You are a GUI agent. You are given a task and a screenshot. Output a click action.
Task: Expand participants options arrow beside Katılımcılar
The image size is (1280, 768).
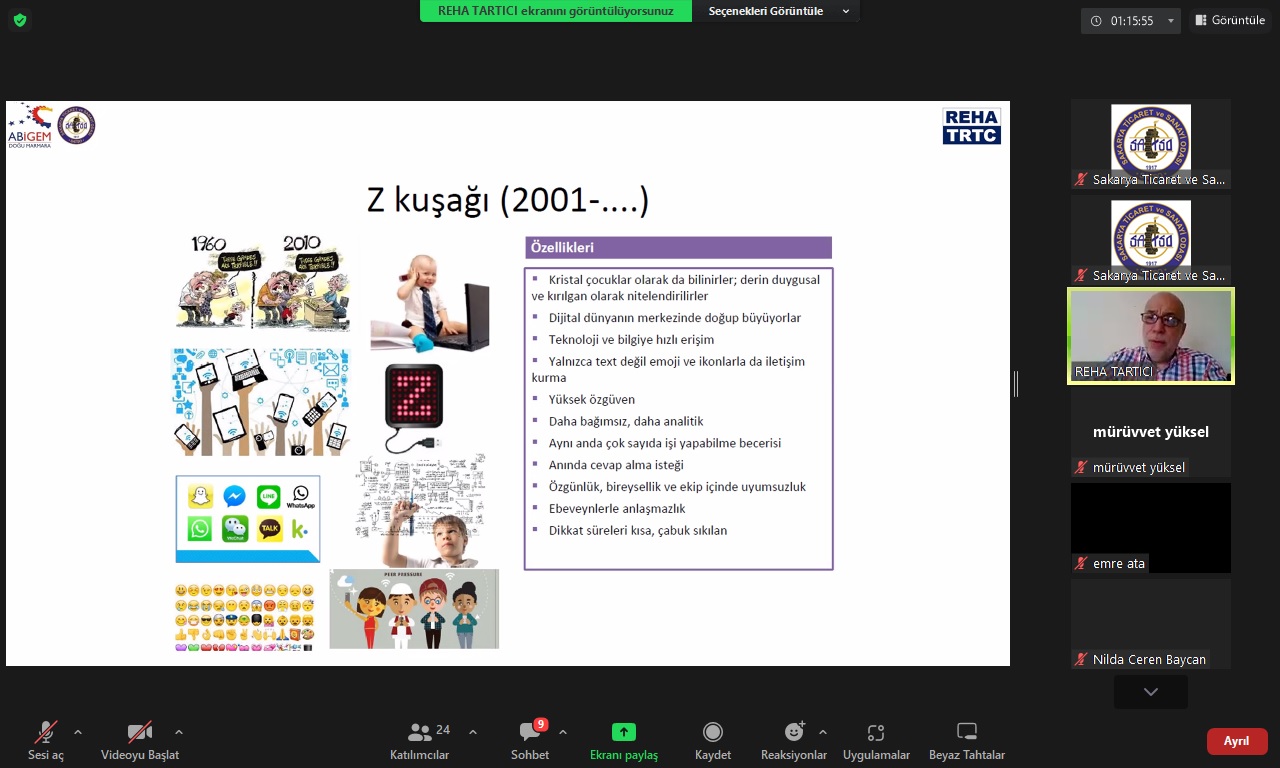point(473,732)
